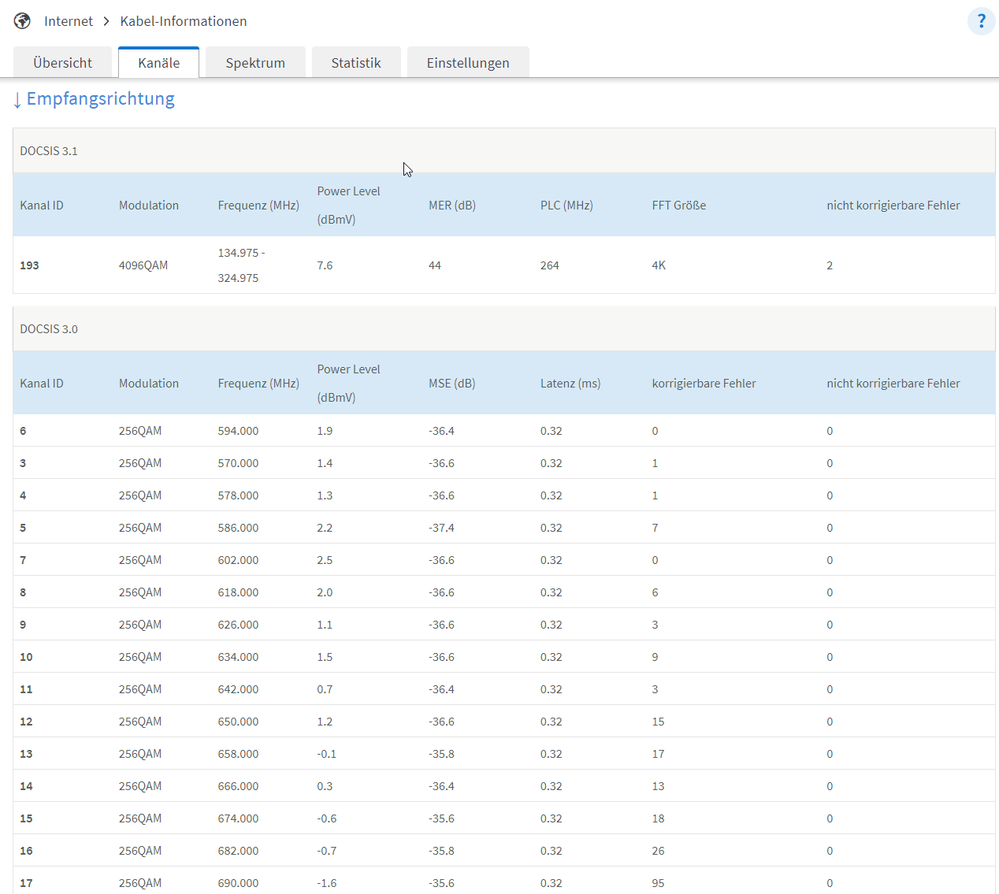Click the Latenz (ms) column header
This screenshot has width=999, height=894.
(x=570, y=383)
